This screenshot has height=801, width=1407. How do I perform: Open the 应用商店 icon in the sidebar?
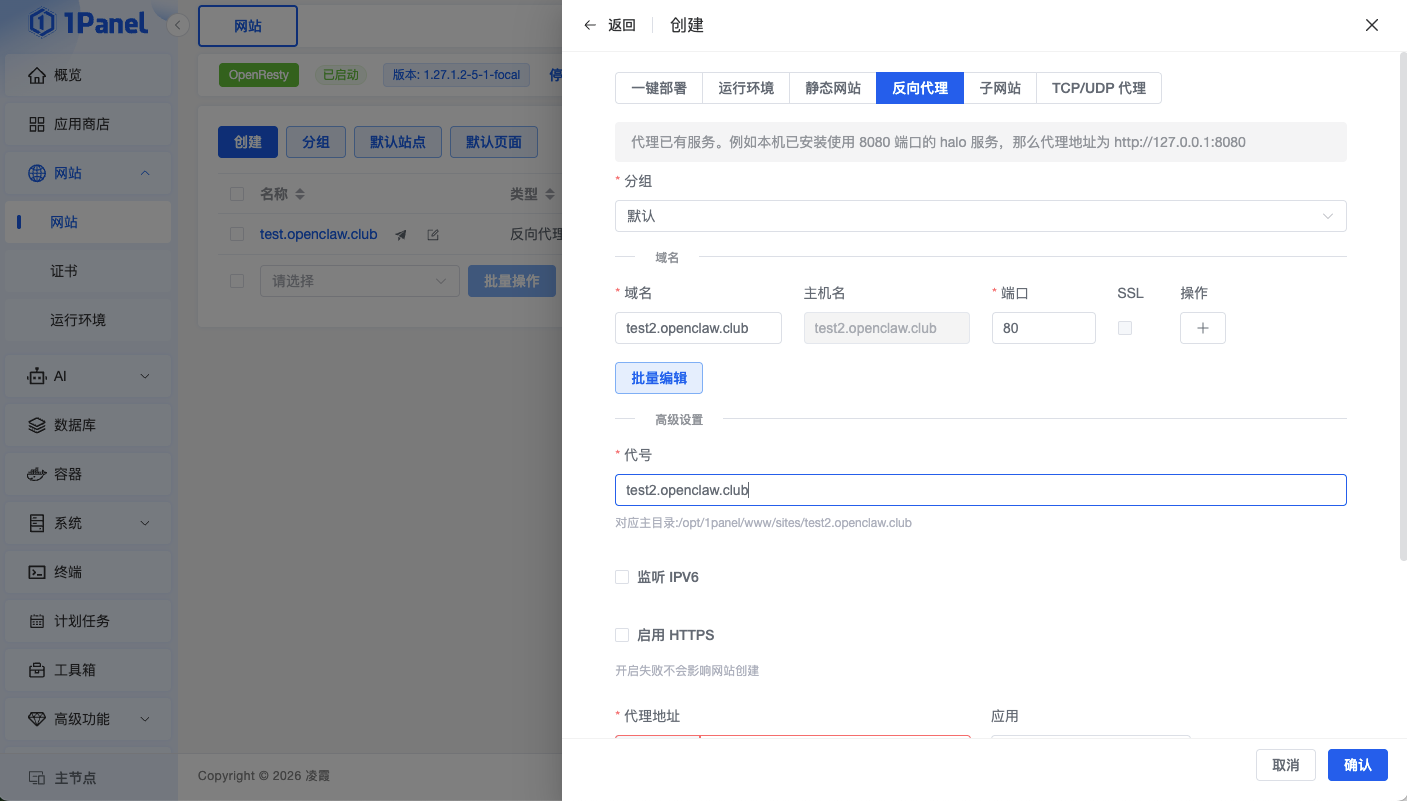coord(37,125)
